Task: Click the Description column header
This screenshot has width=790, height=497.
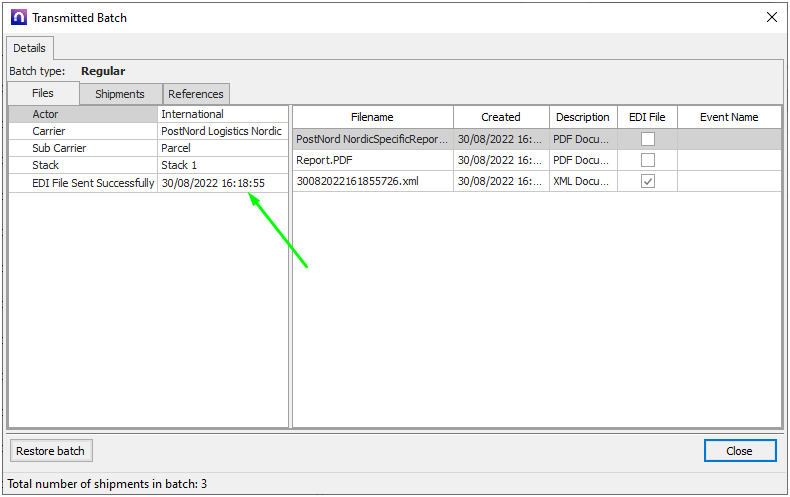Action: point(583,117)
